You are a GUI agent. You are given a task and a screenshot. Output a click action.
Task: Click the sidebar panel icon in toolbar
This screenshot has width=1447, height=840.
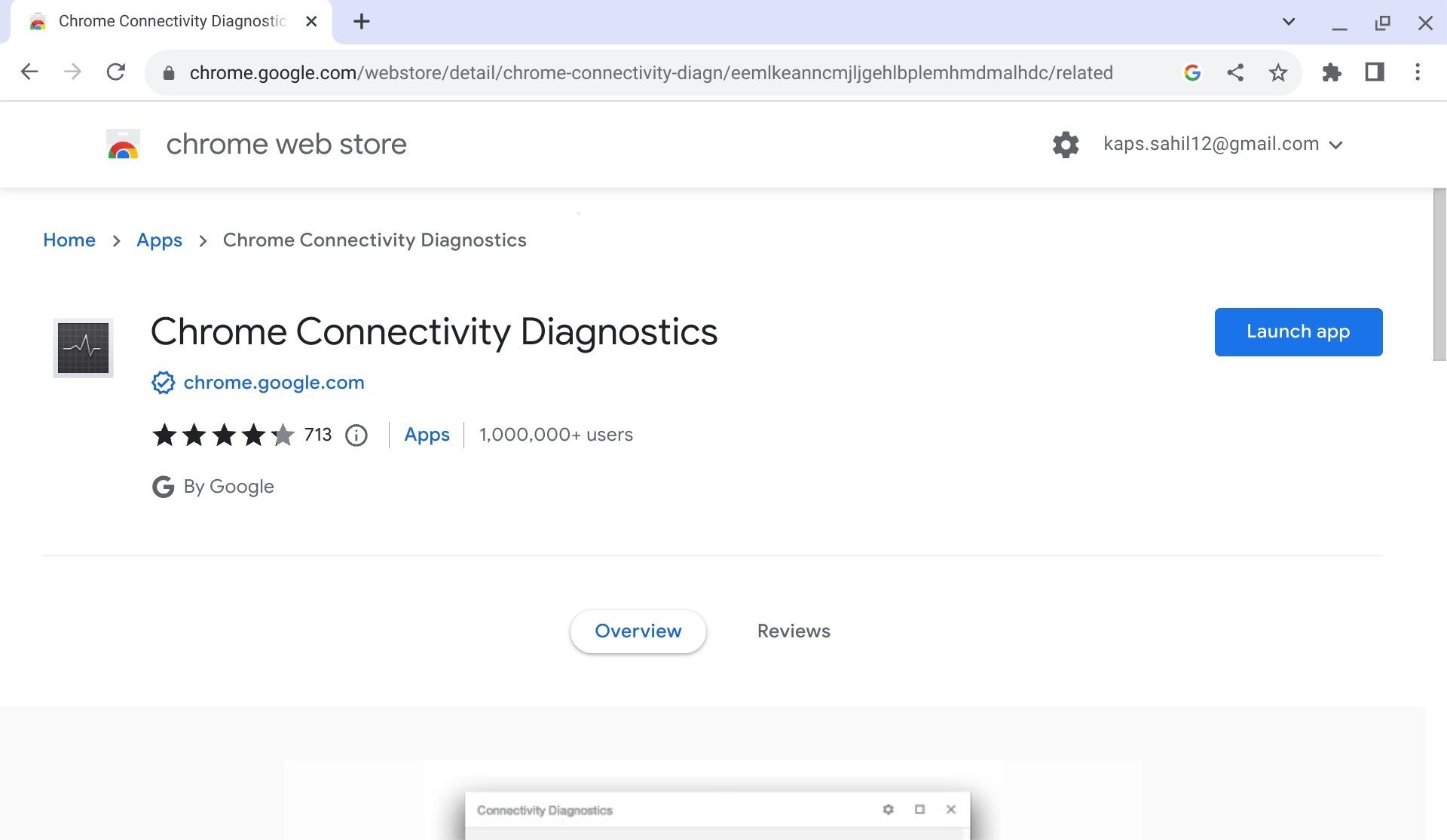pos(1373,72)
